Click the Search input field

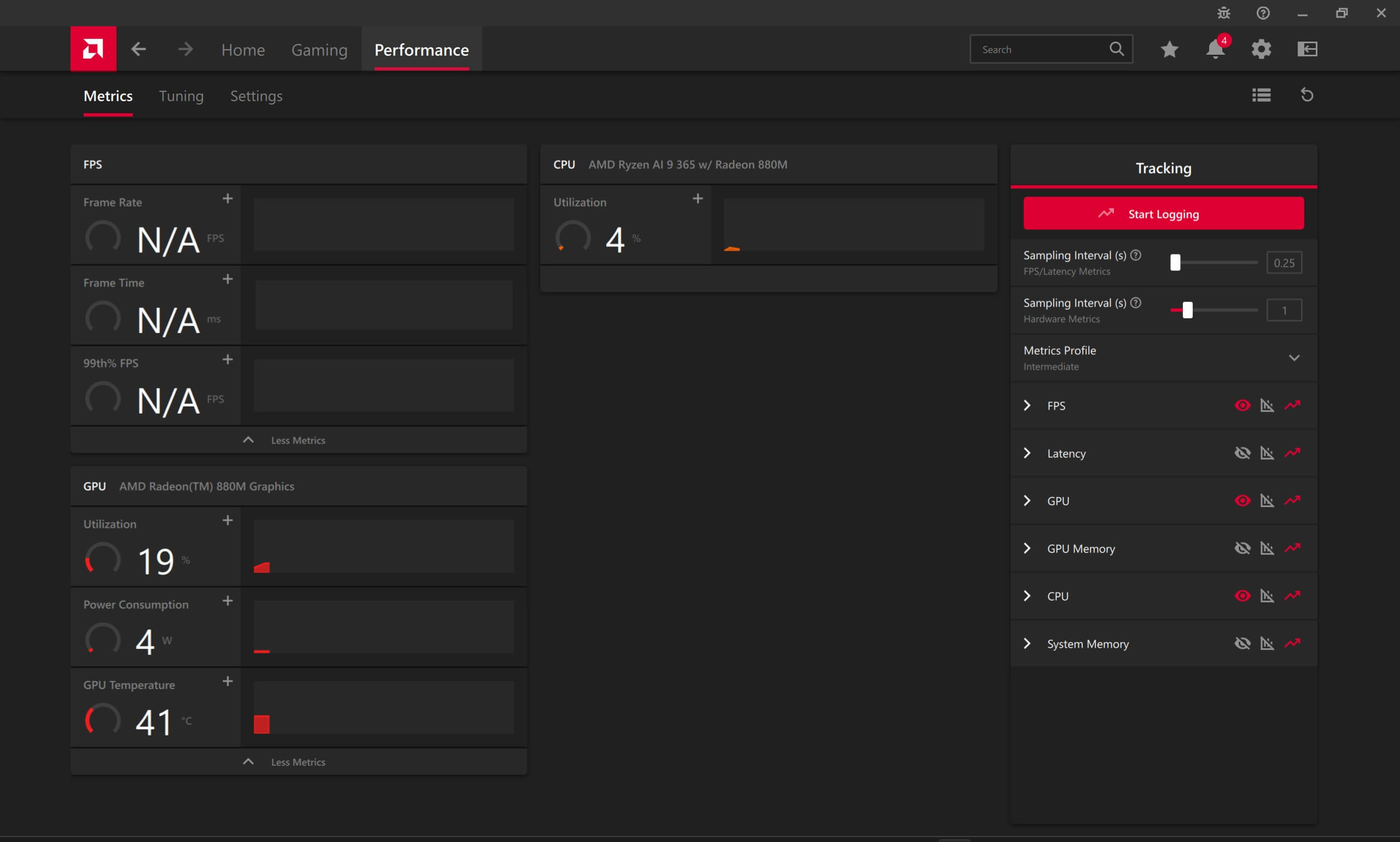tap(1051, 49)
